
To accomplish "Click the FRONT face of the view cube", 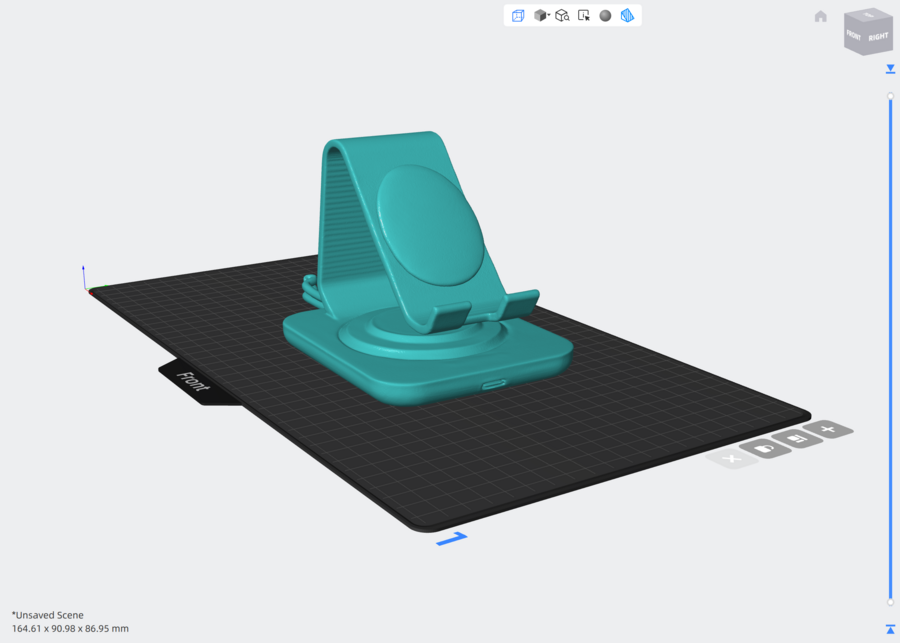I will 854,36.
